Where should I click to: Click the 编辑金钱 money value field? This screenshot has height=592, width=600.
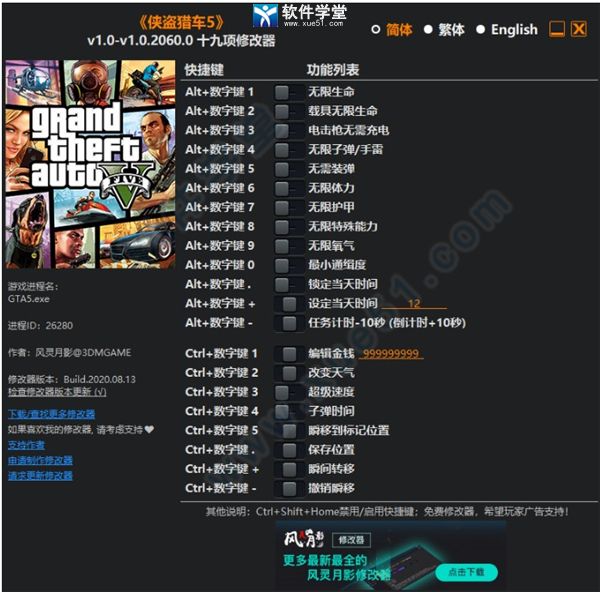pos(391,354)
